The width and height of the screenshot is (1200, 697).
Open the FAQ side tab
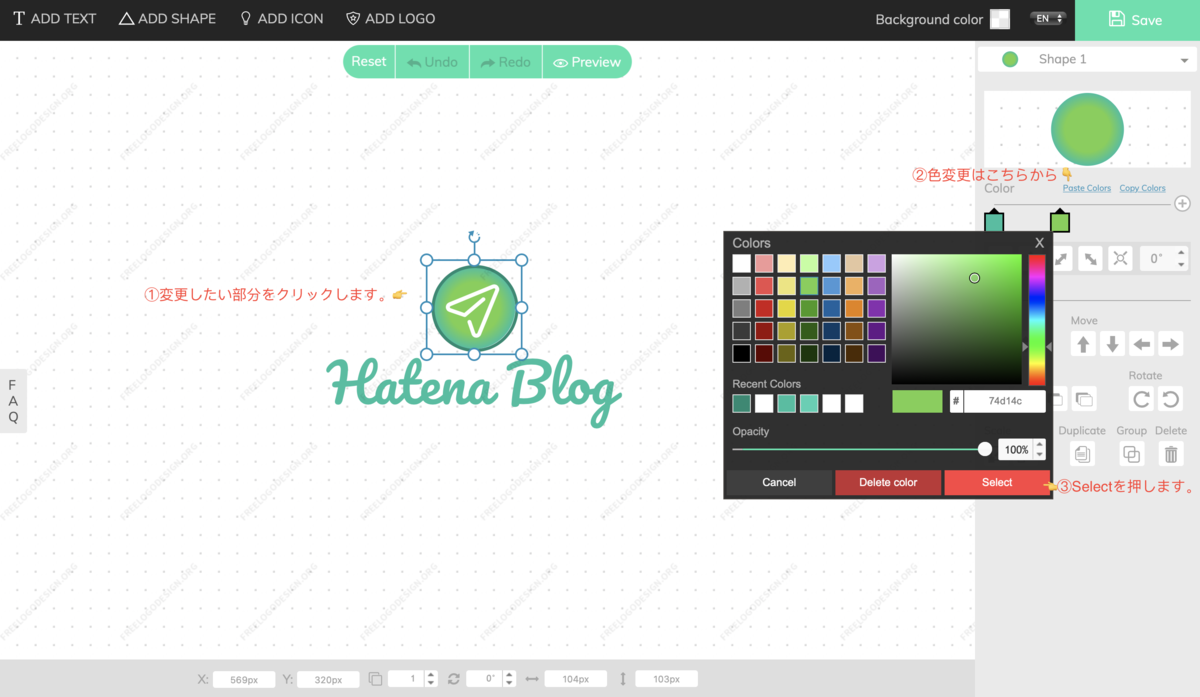[x=13, y=401]
